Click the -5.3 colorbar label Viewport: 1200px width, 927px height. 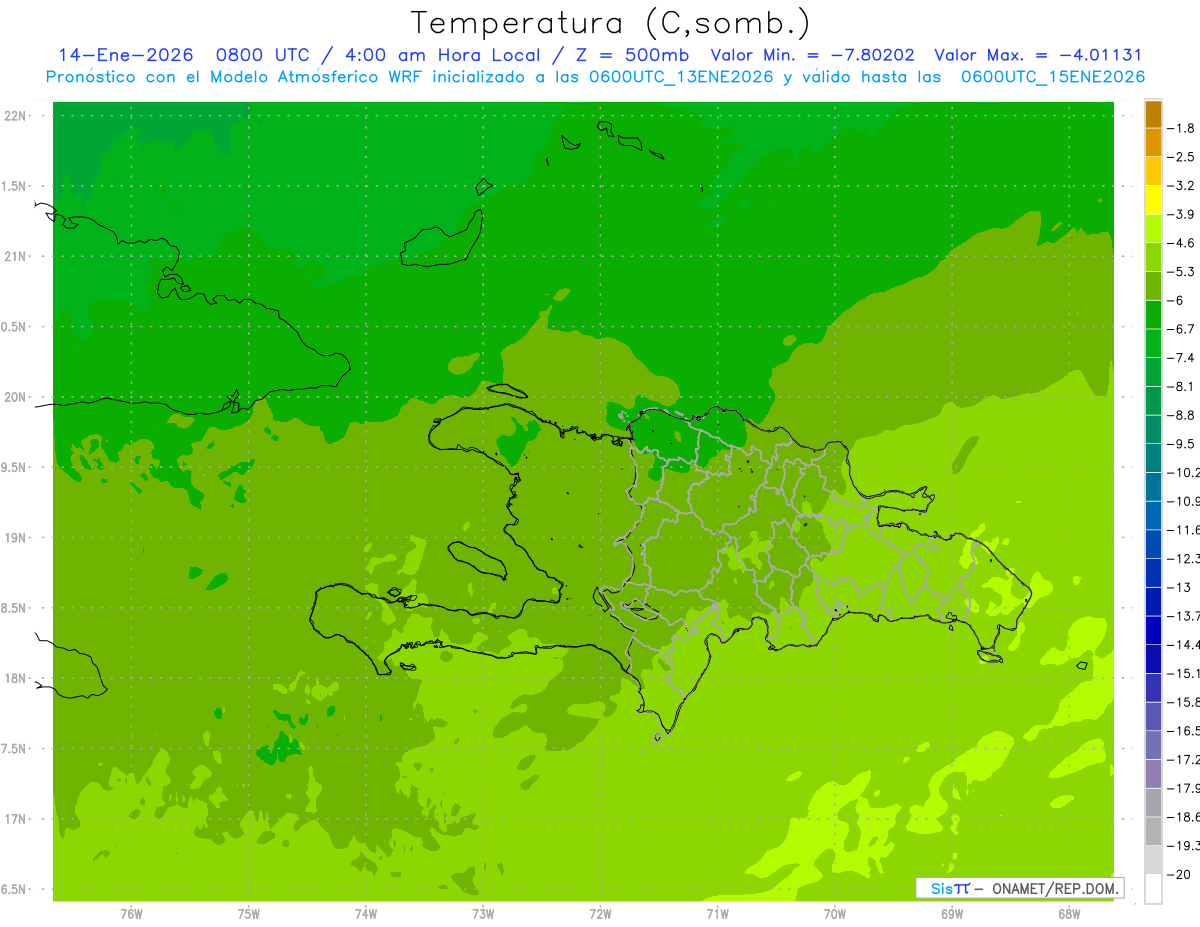click(x=1181, y=272)
